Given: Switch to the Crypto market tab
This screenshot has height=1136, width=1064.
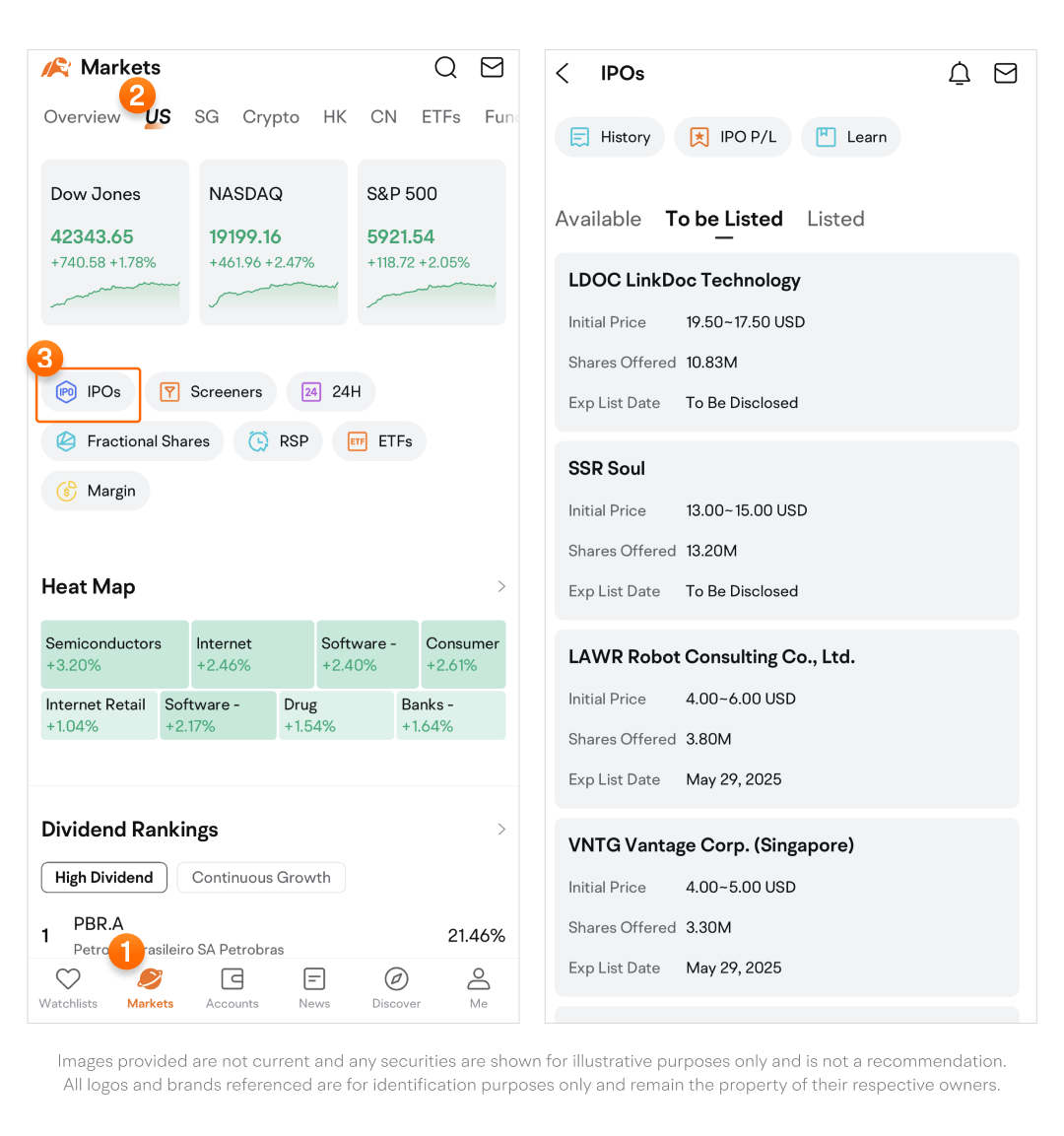Looking at the screenshot, I should click(x=271, y=117).
